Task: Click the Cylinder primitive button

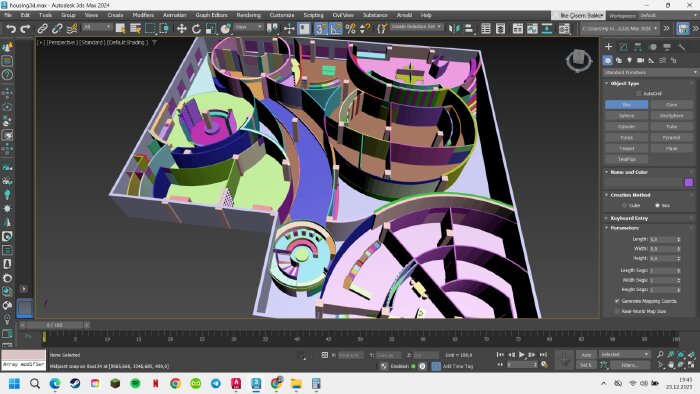Action: coord(626,127)
